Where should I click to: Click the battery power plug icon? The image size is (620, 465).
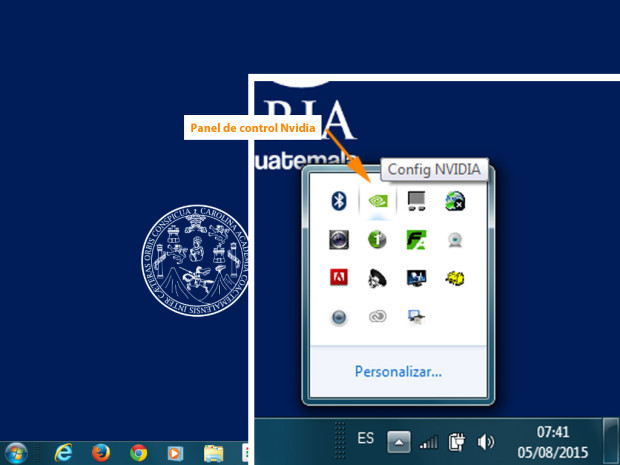[x=458, y=441]
